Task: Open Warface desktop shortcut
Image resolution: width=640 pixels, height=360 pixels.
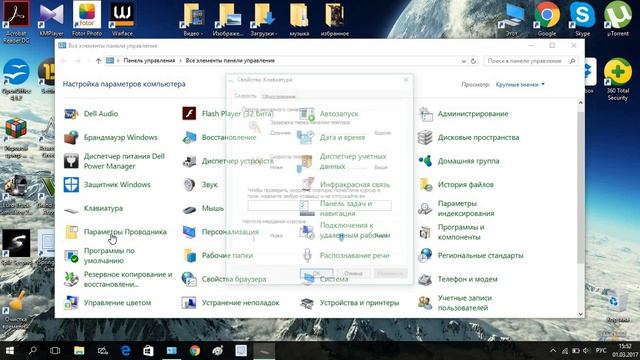Action: 122,19
